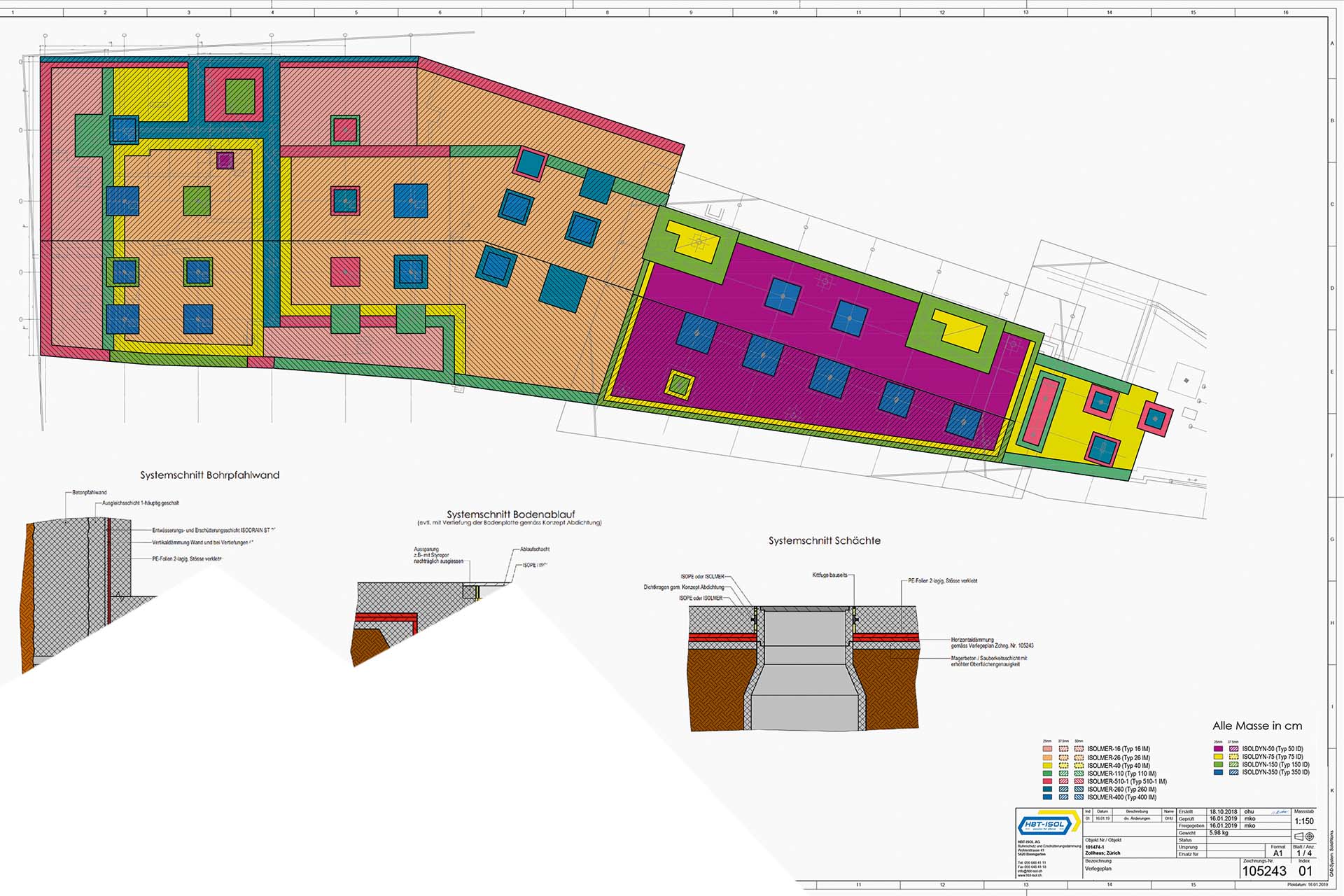Click the Zollhaus; Zürich object name
Viewport: 1344px width, 896px height.
pyautogui.click(x=1102, y=853)
